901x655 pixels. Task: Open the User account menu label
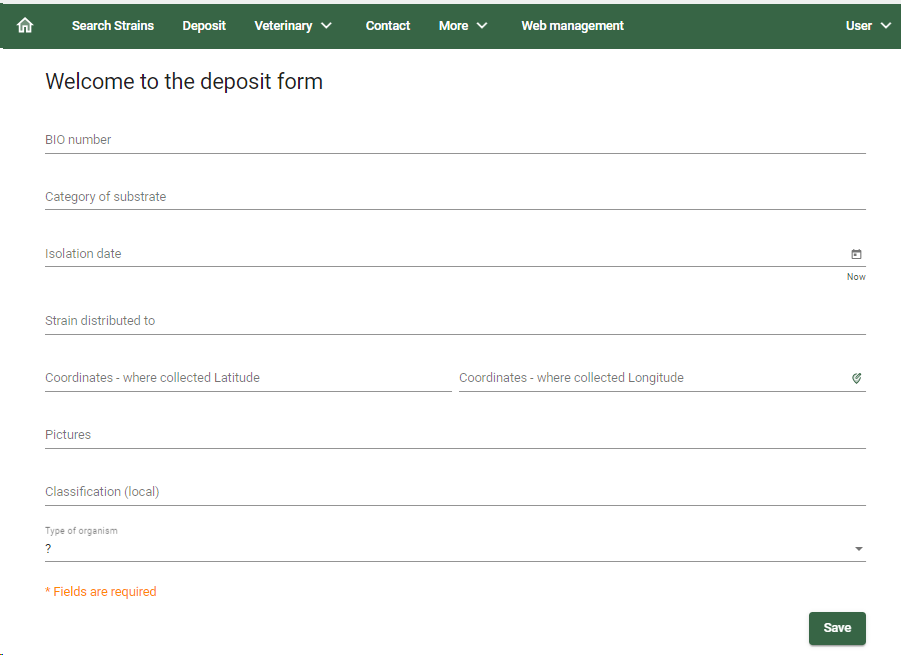point(858,25)
